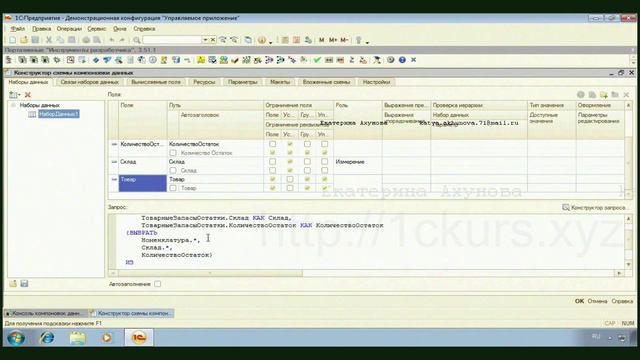640x360 pixels.
Task: Toggle Автозаголовок checkbox for Количество Остаток
Action: (x=173, y=153)
